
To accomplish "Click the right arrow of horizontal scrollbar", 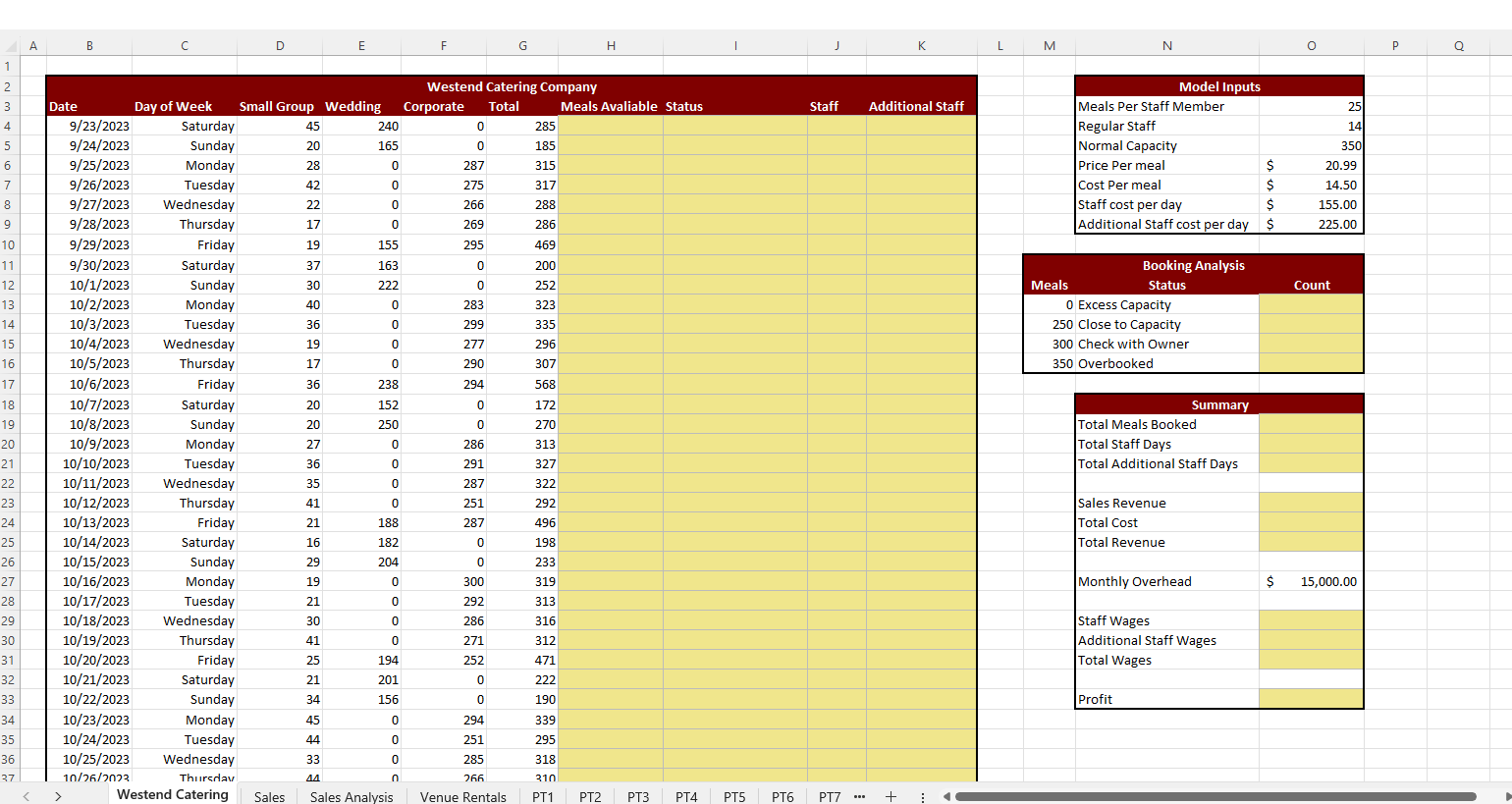I will click(x=1504, y=798).
